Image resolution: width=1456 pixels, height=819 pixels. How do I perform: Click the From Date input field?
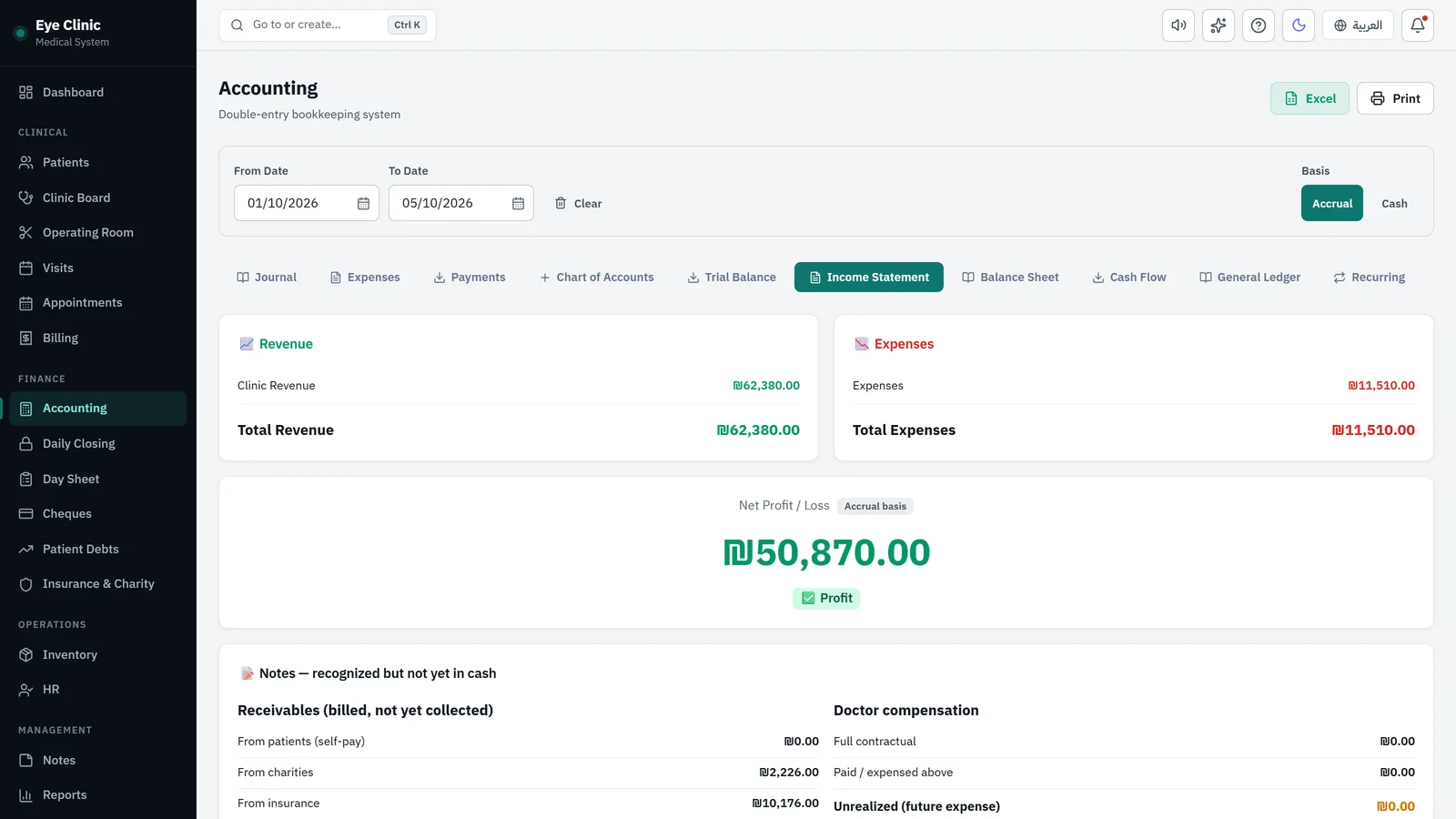coord(307,203)
